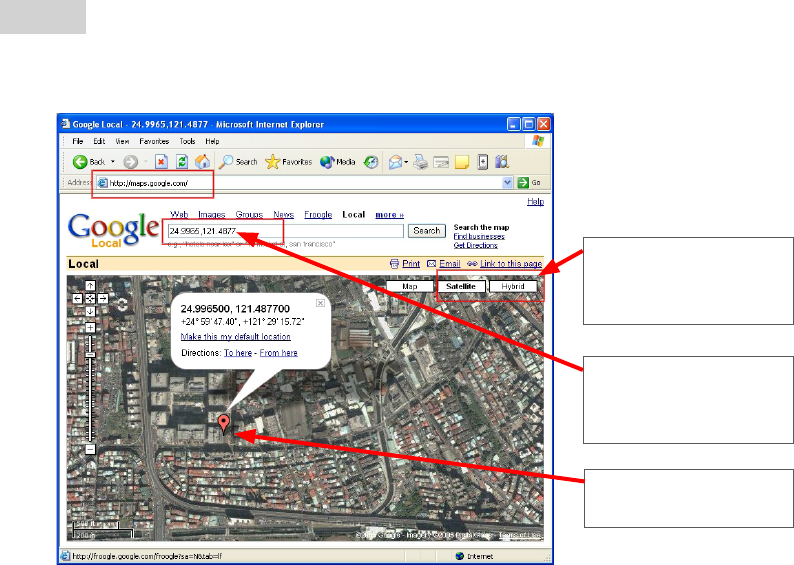This screenshot has width=794, height=565.
Task: Switch map view to Satellite
Action: [461, 287]
